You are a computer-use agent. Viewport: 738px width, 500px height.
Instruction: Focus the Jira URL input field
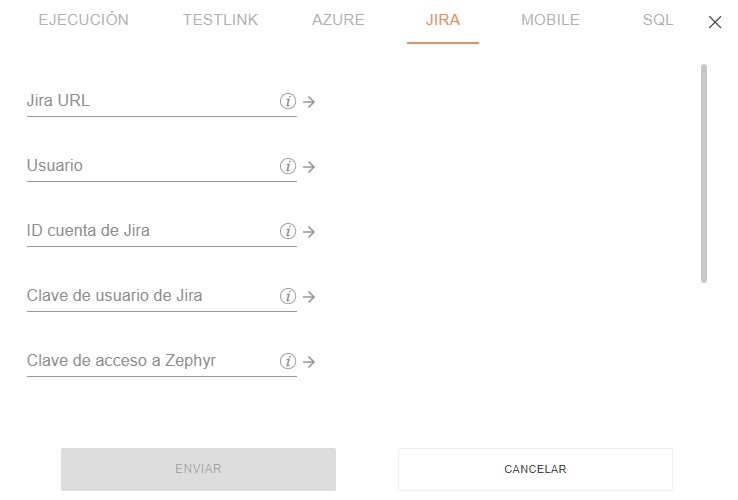click(x=152, y=101)
